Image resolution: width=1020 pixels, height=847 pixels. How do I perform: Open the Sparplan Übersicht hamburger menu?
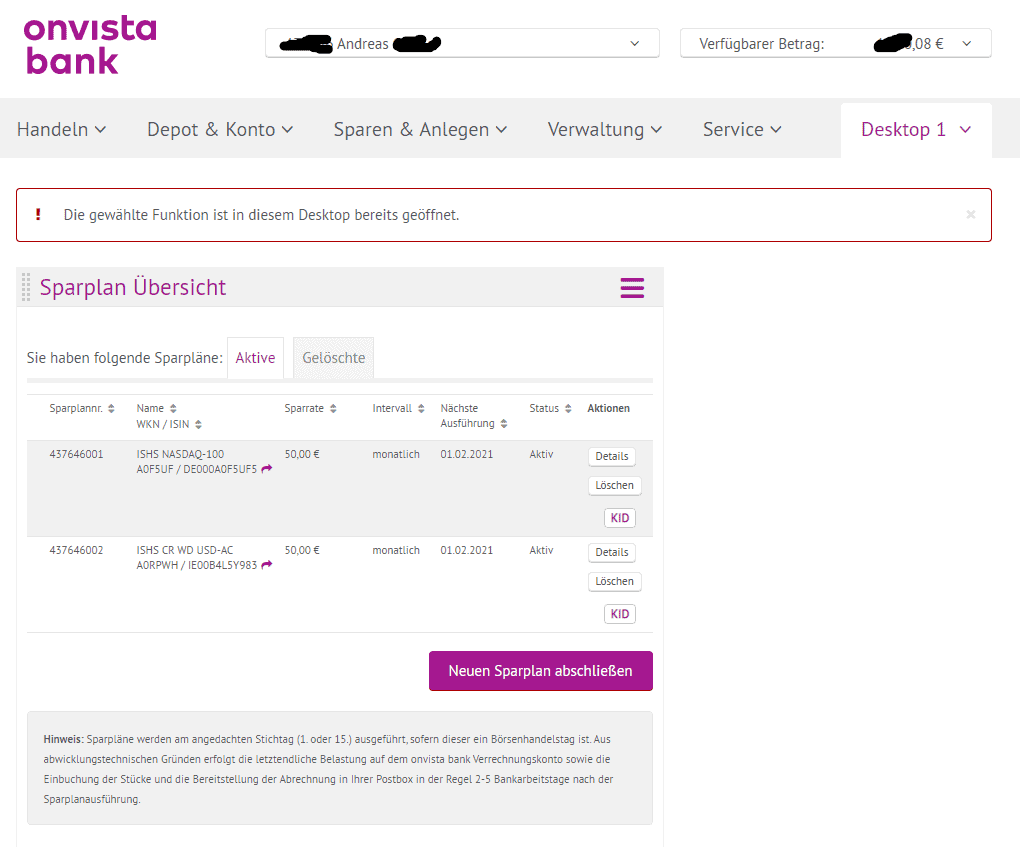point(632,288)
